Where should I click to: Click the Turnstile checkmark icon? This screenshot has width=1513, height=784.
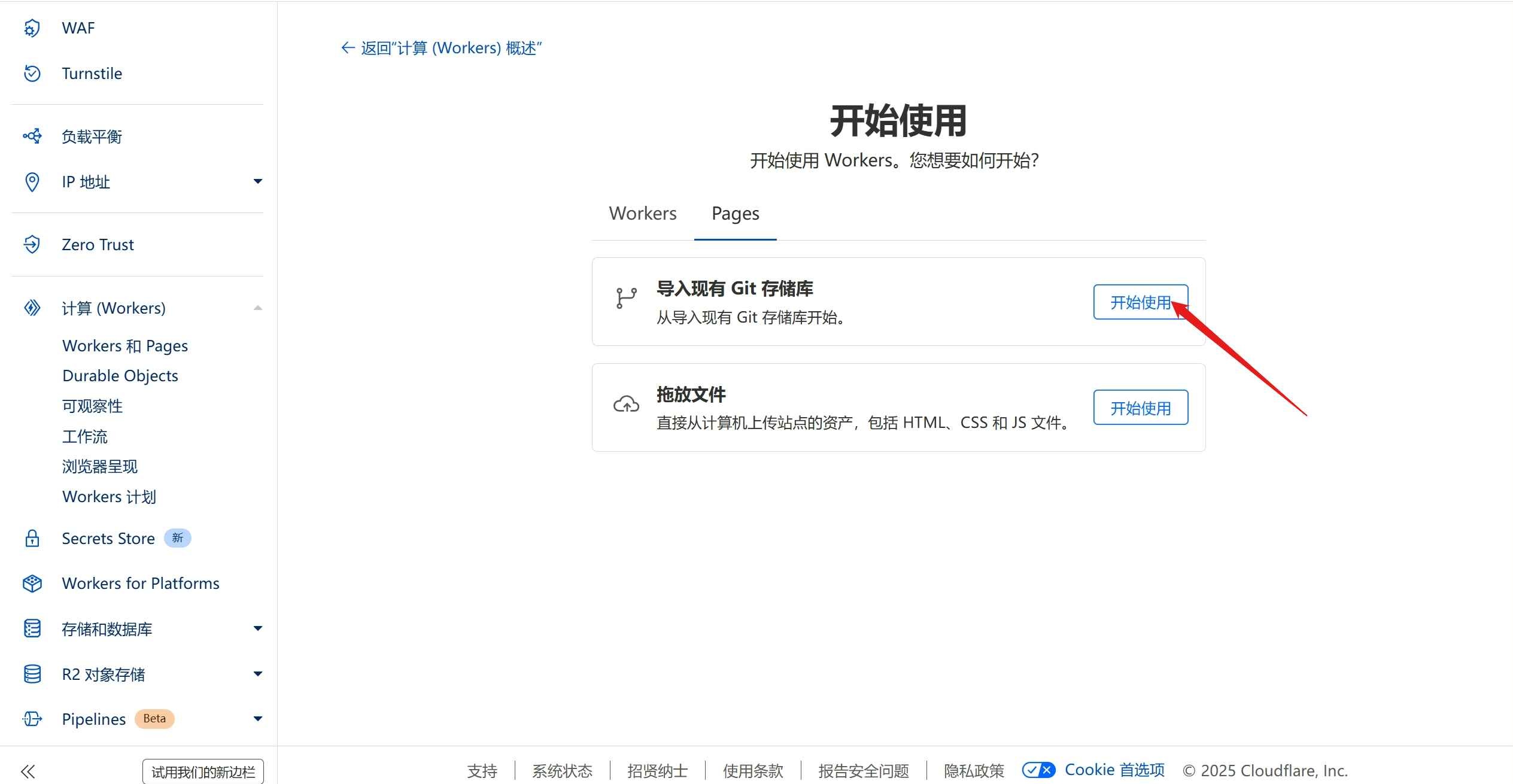click(32, 74)
